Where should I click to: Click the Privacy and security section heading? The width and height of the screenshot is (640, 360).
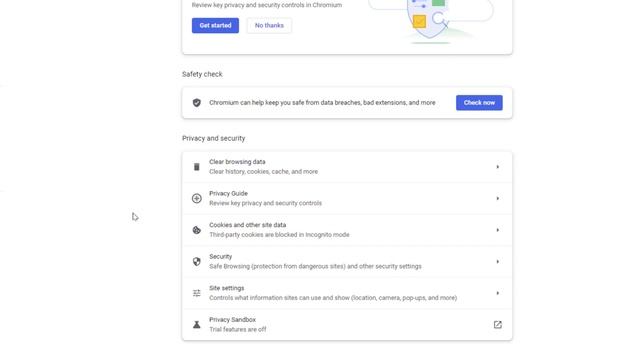tap(213, 138)
